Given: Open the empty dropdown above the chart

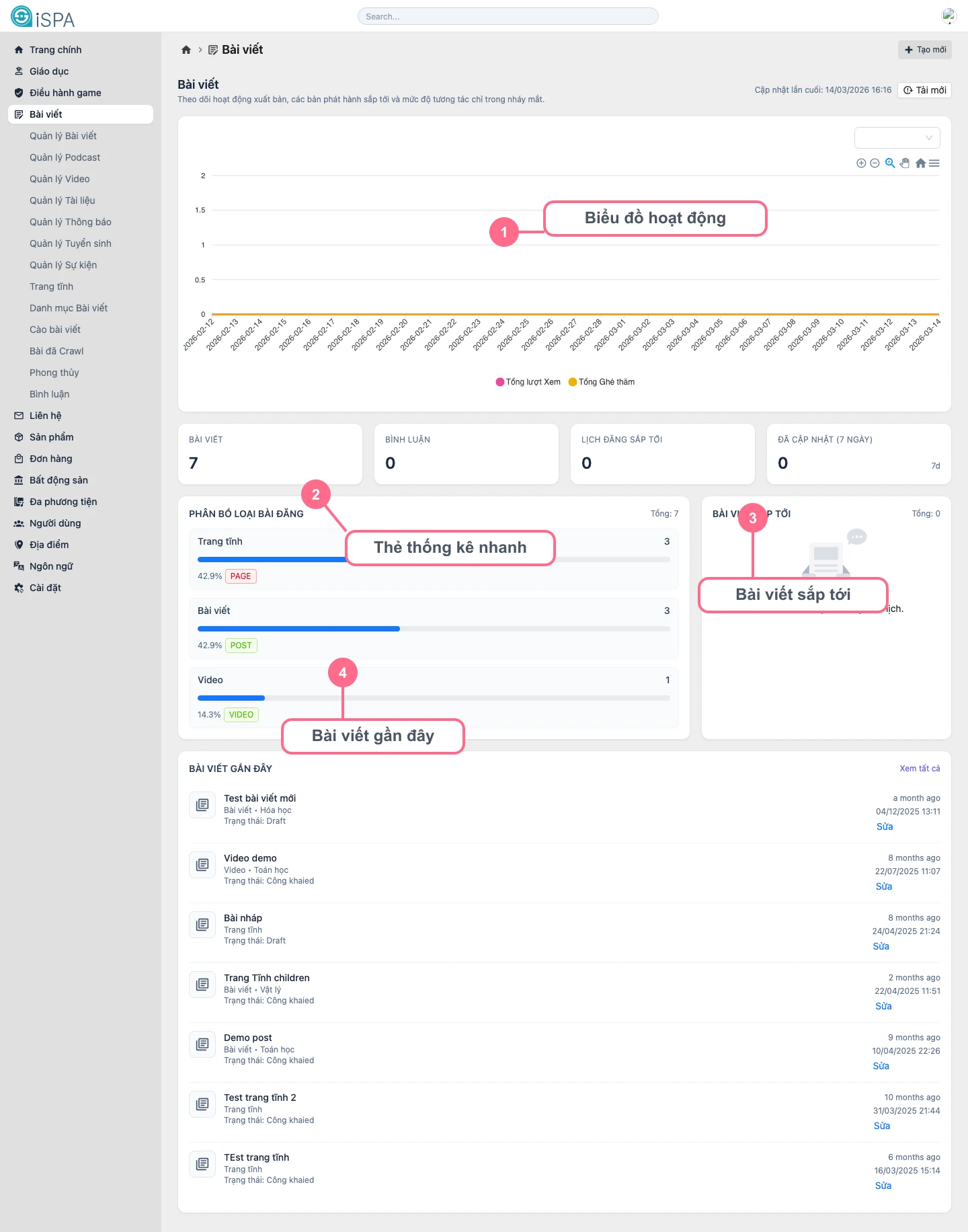Looking at the screenshot, I should pos(897,138).
